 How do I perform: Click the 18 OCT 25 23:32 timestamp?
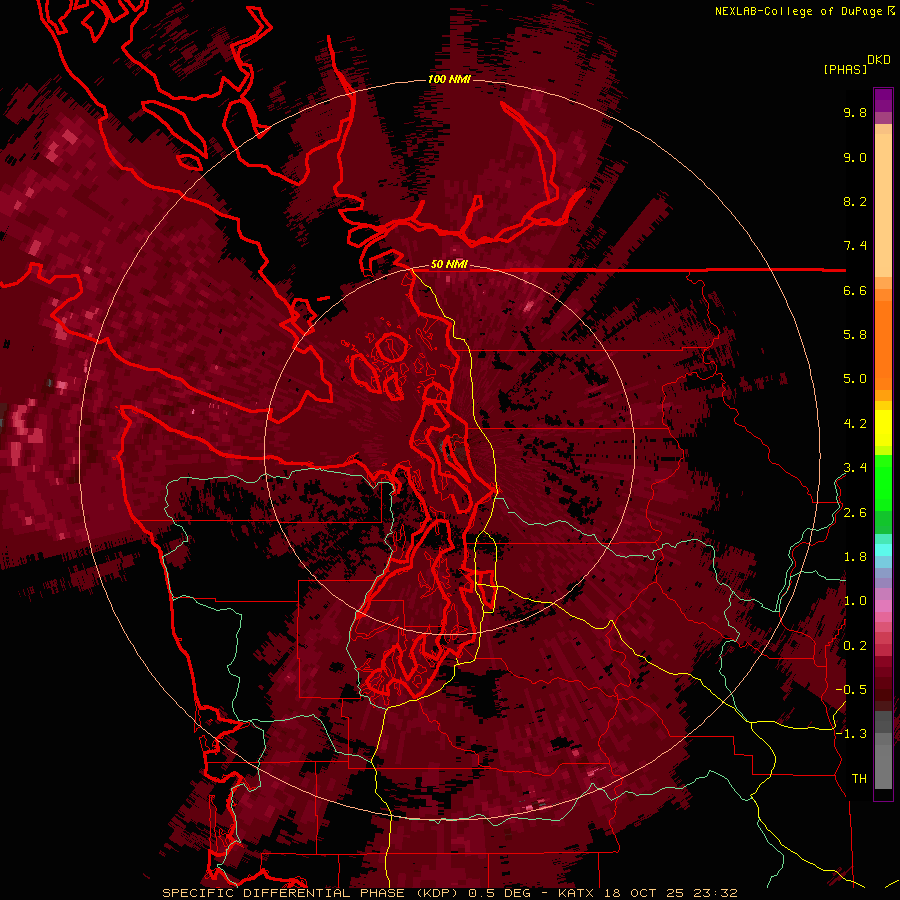click(670, 893)
